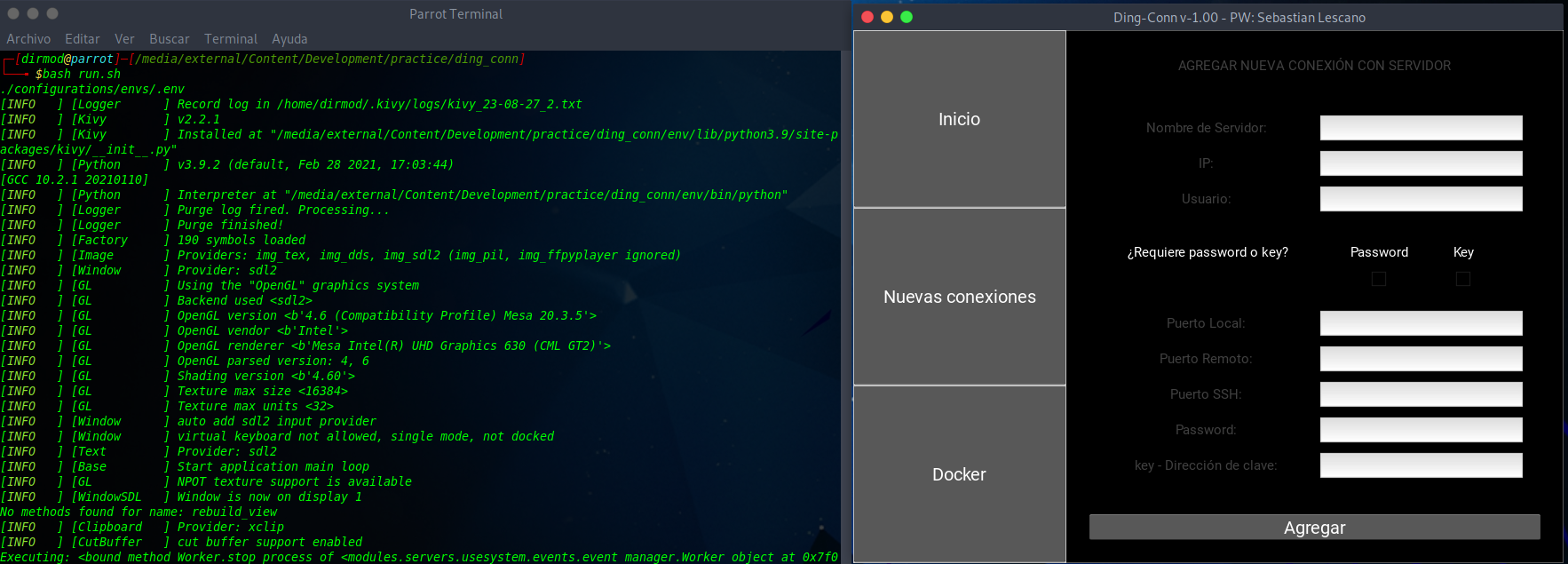The width and height of the screenshot is (1568, 564).
Task: Focus the Usuario input field
Action: pos(1421,199)
